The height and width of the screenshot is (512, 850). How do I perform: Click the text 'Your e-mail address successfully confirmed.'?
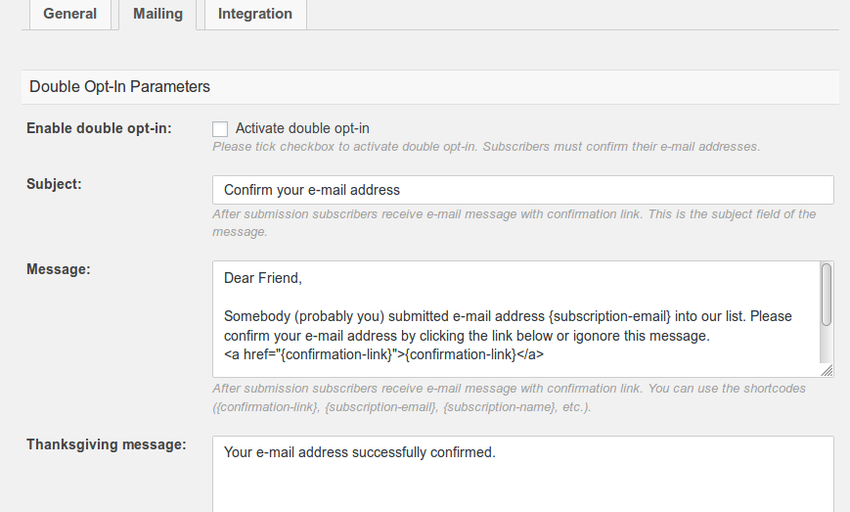click(x=360, y=452)
